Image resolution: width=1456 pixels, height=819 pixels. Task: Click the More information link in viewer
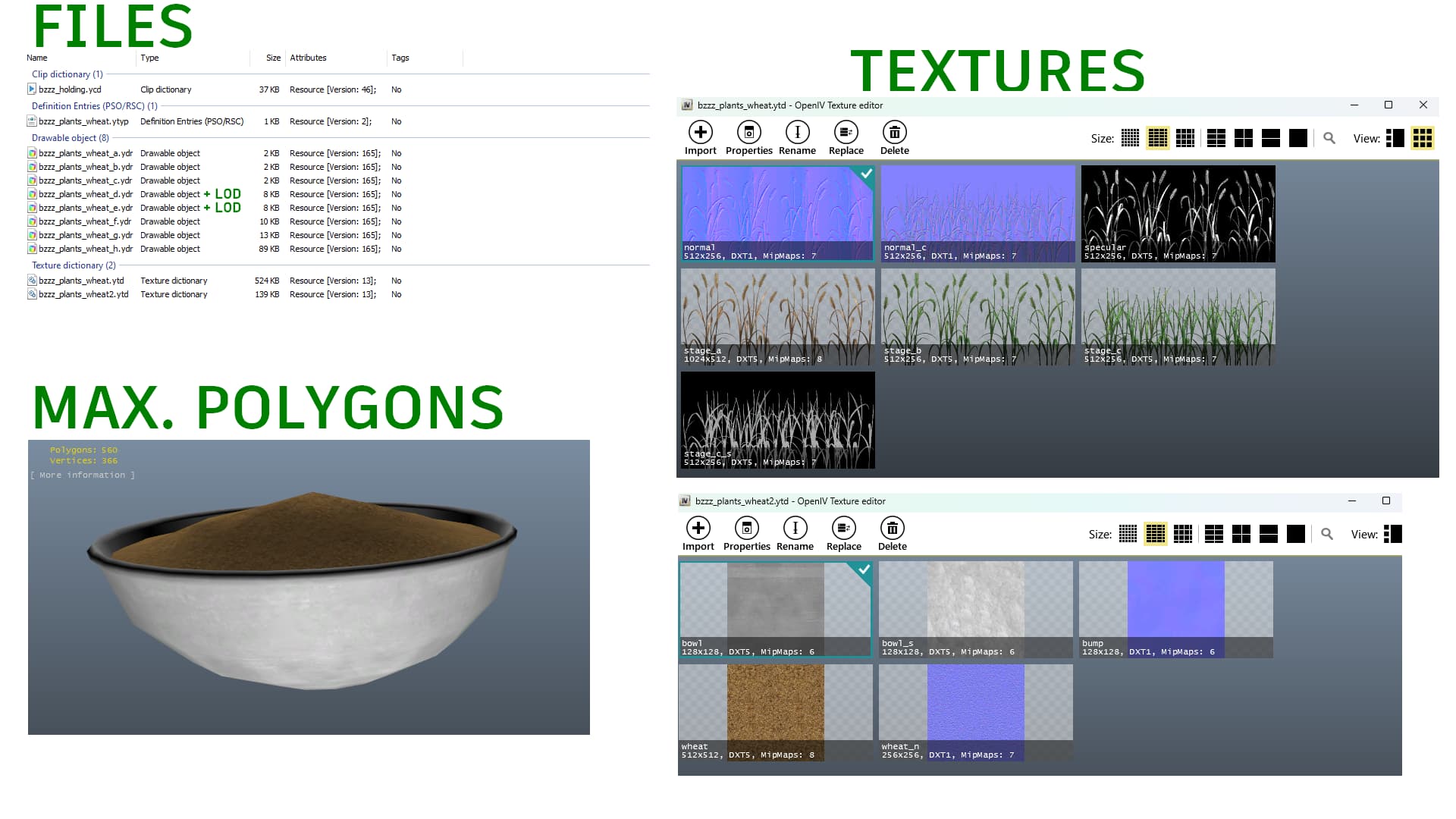[83, 475]
